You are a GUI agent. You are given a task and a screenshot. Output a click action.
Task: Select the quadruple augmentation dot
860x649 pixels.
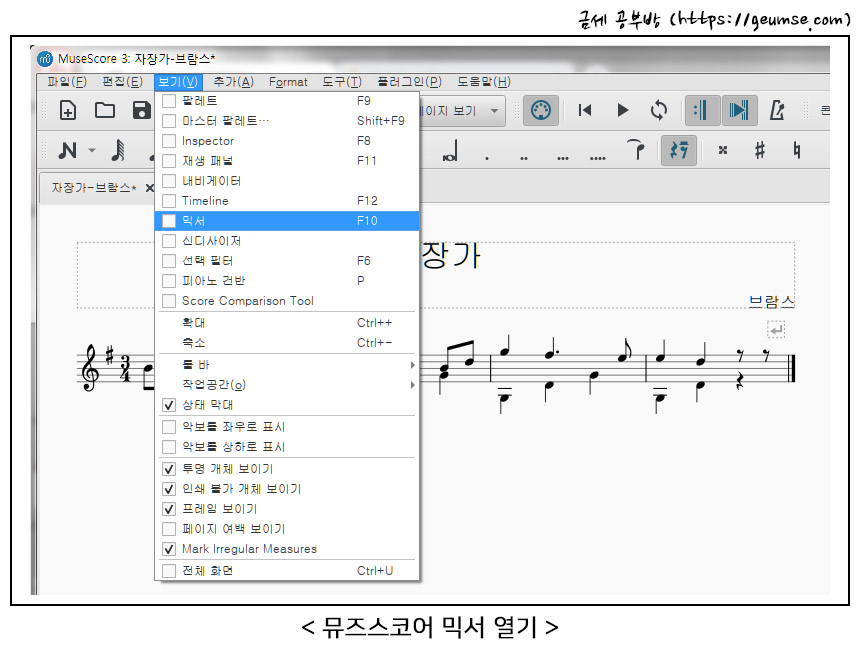[x=598, y=159]
